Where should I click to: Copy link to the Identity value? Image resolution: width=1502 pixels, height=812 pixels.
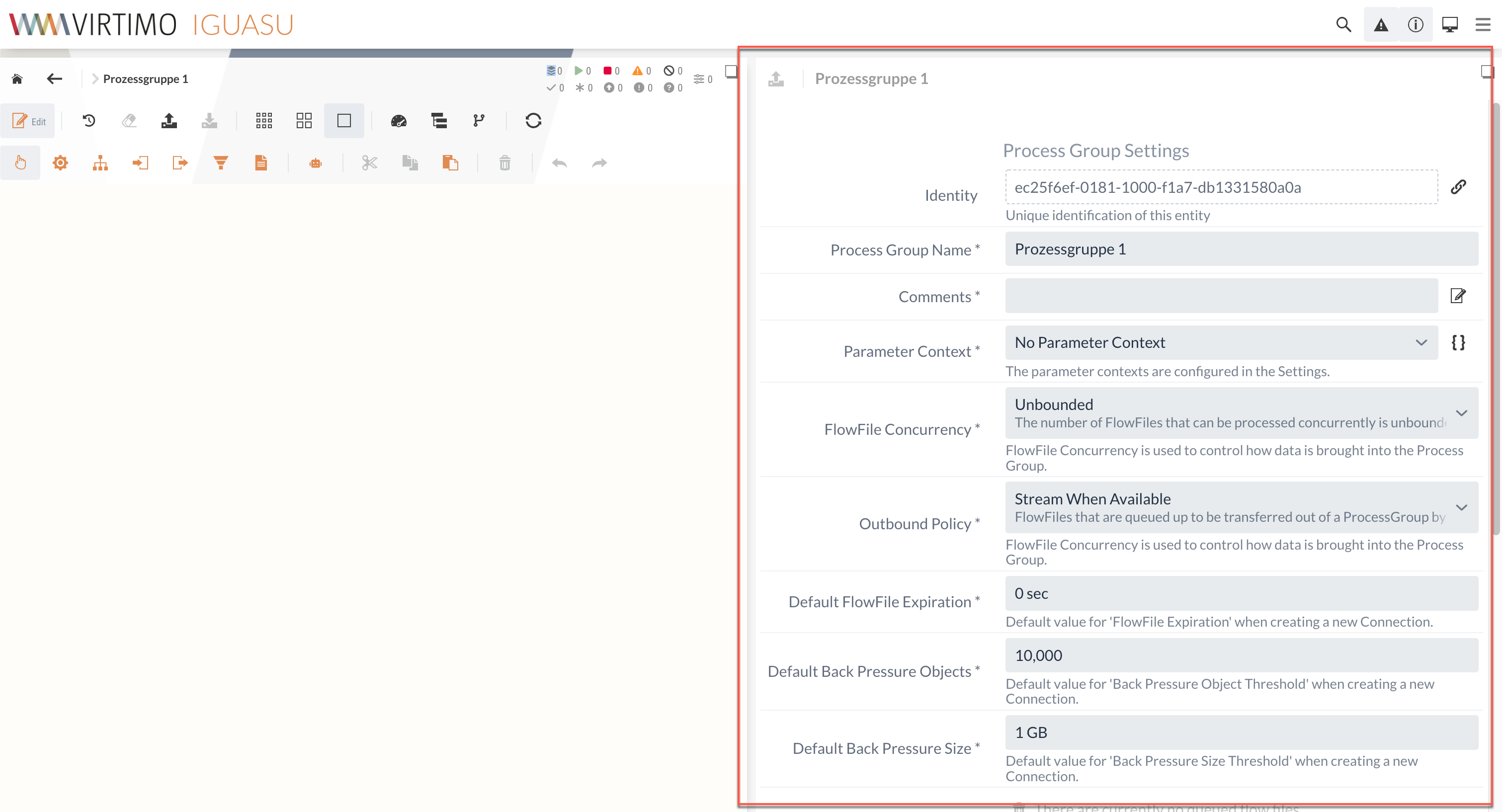point(1458,186)
